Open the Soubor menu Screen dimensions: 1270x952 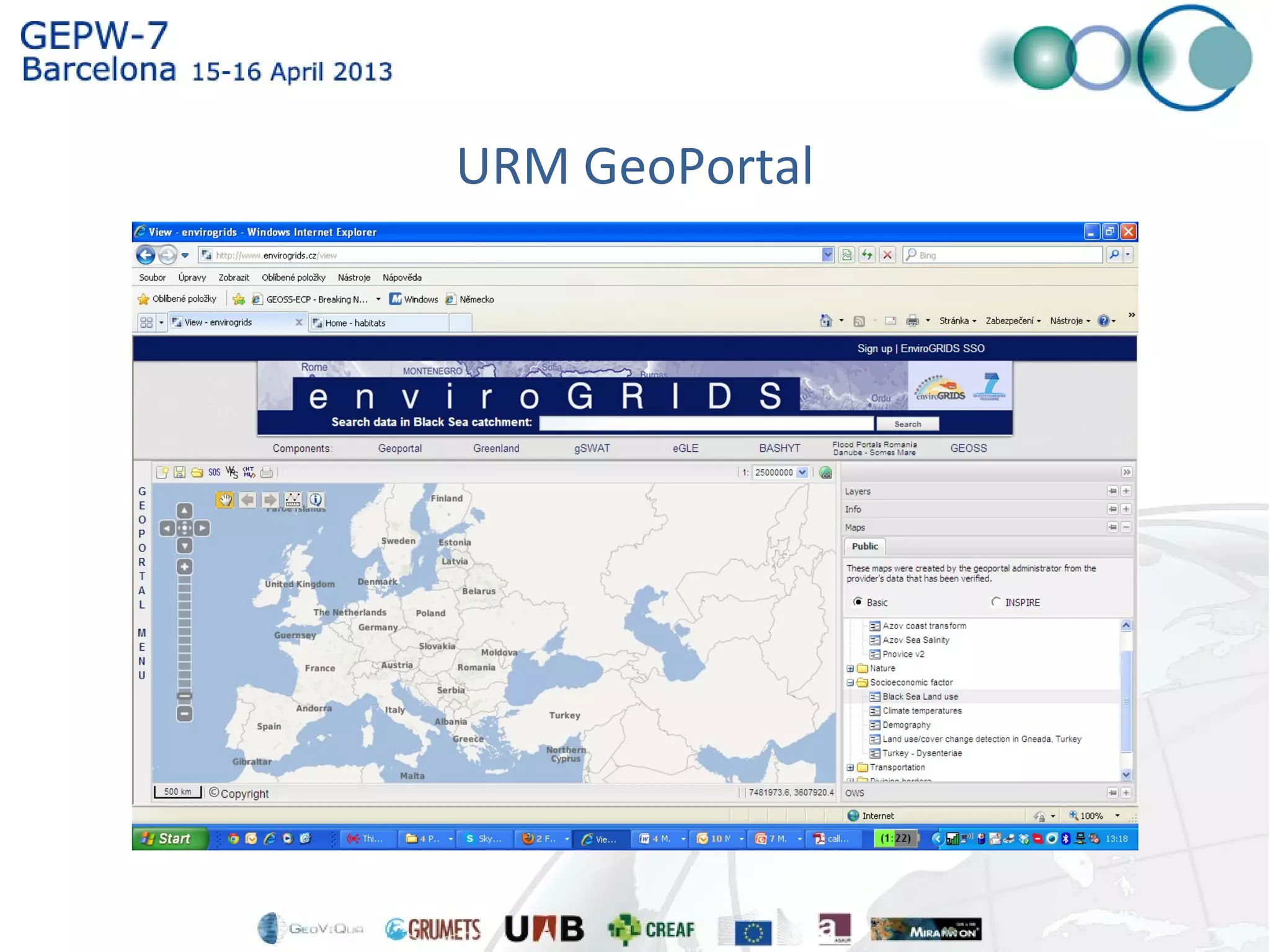pyautogui.click(x=152, y=278)
